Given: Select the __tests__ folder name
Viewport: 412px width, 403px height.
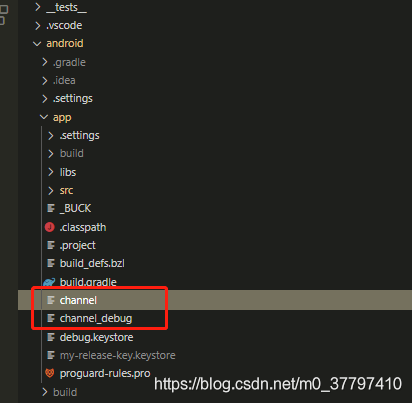Looking at the screenshot, I should pyautogui.click(x=67, y=7).
